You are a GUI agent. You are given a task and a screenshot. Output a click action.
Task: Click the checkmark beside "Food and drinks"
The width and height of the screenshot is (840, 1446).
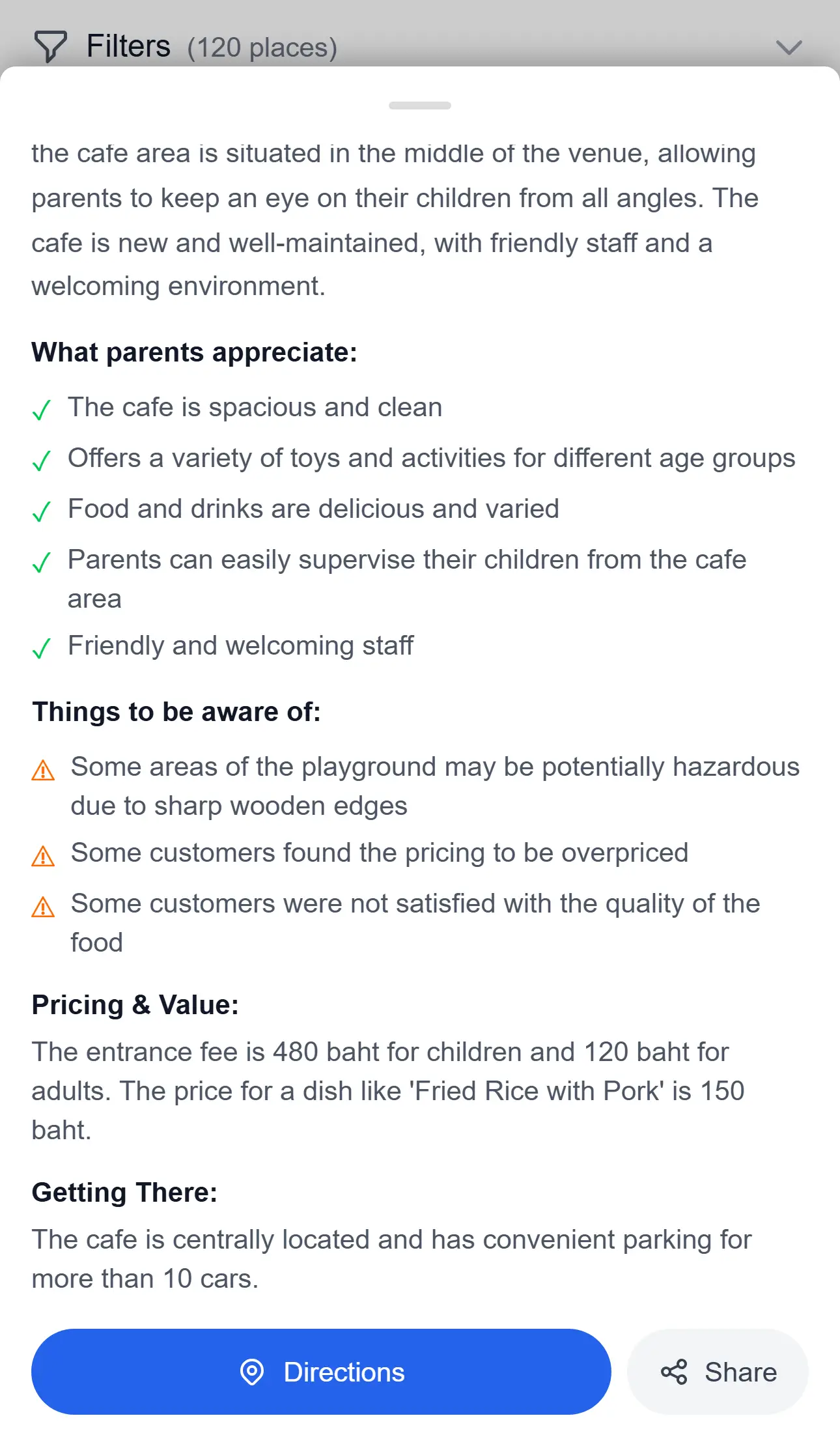point(42,512)
